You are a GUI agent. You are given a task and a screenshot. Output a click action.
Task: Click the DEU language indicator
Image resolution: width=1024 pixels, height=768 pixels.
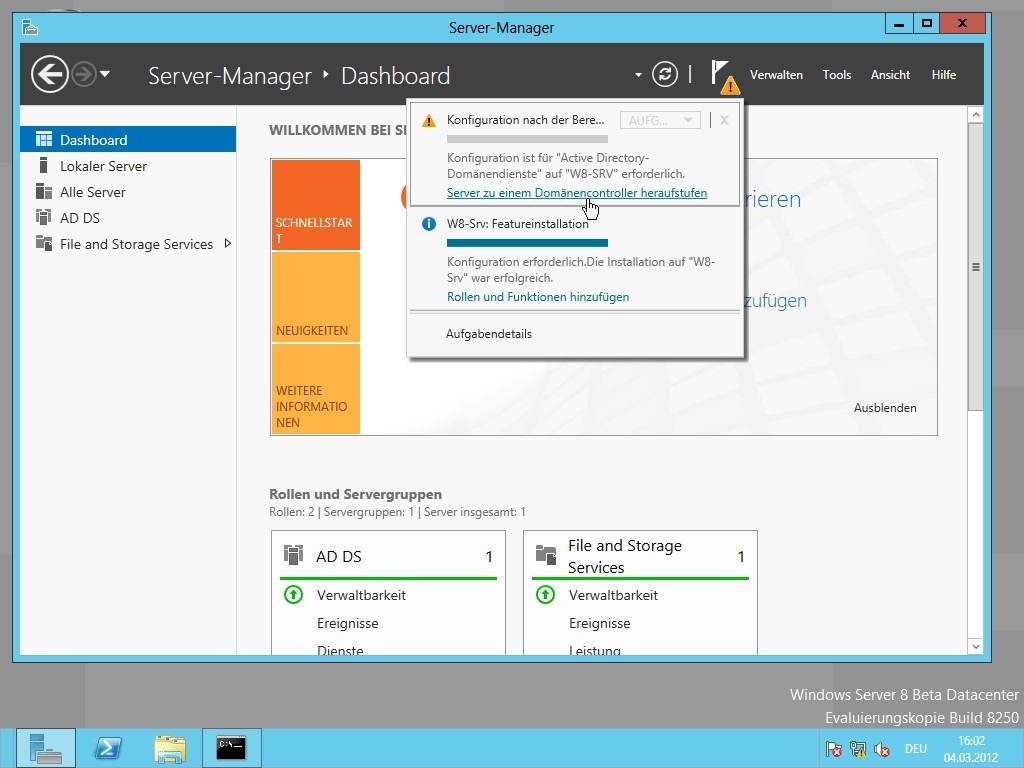[916, 749]
